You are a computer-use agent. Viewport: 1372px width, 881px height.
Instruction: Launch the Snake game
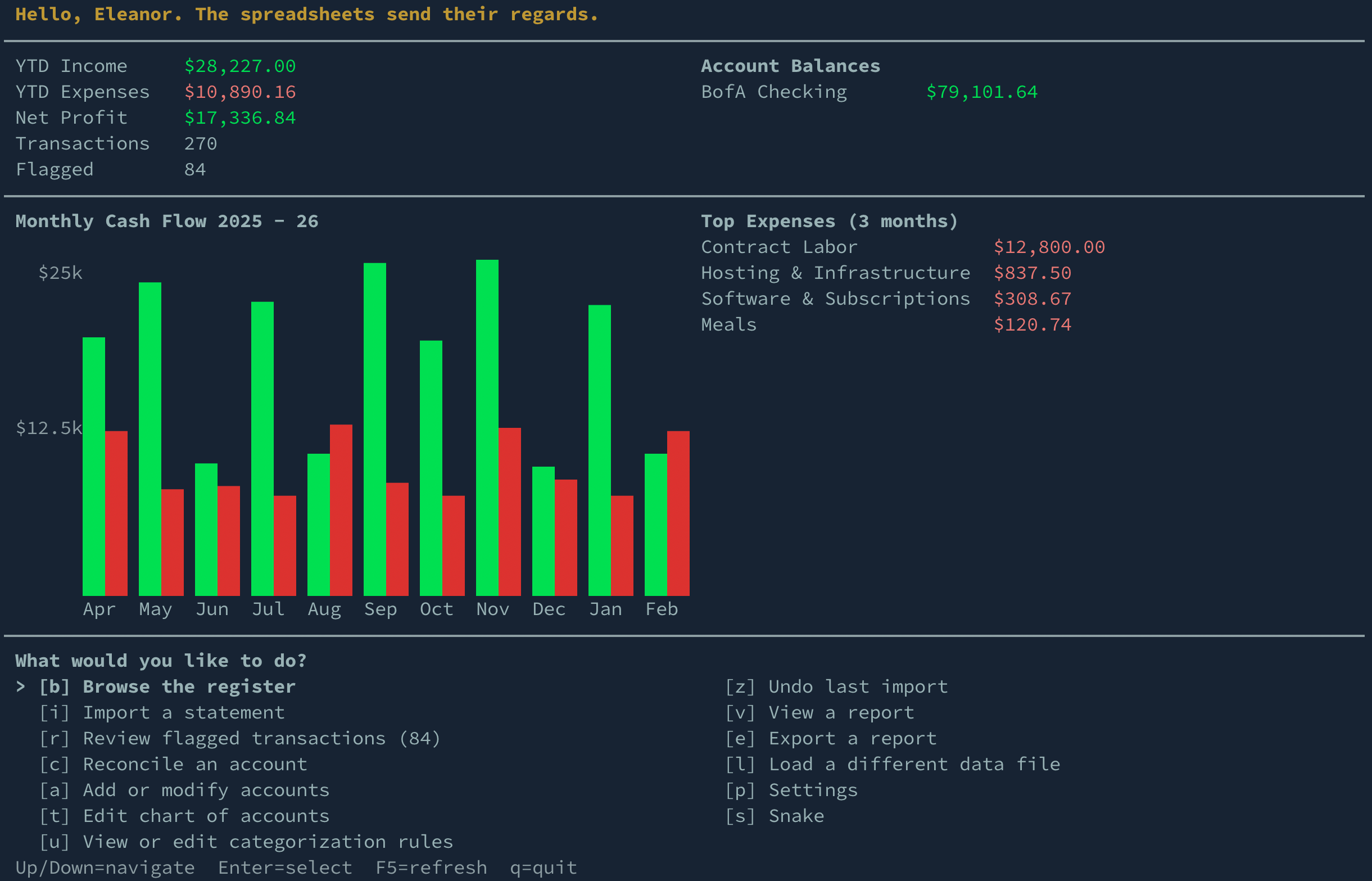(x=775, y=816)
